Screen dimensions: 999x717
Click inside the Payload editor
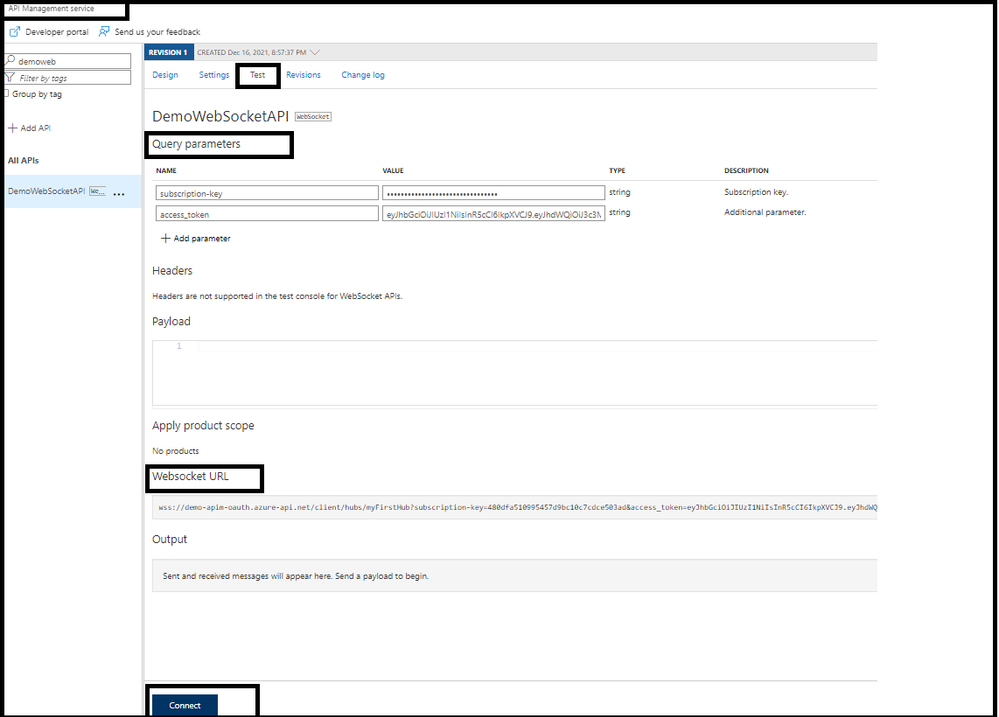[x=515, y=373]
